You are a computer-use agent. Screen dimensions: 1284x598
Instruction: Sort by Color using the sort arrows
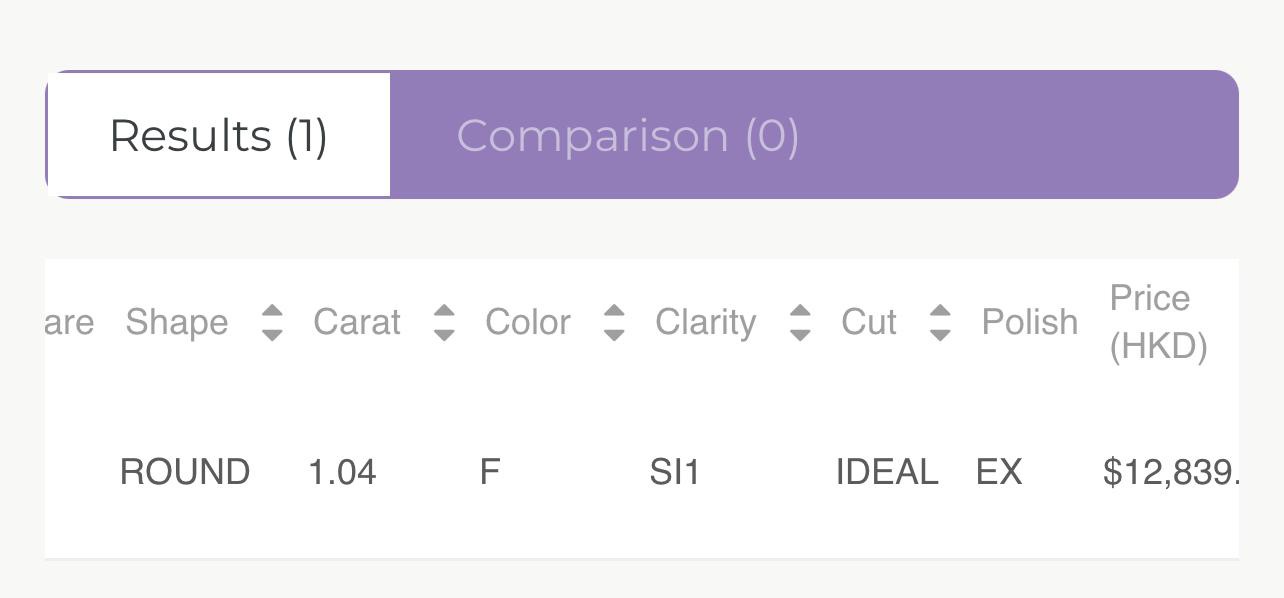[x=614, y=322]
